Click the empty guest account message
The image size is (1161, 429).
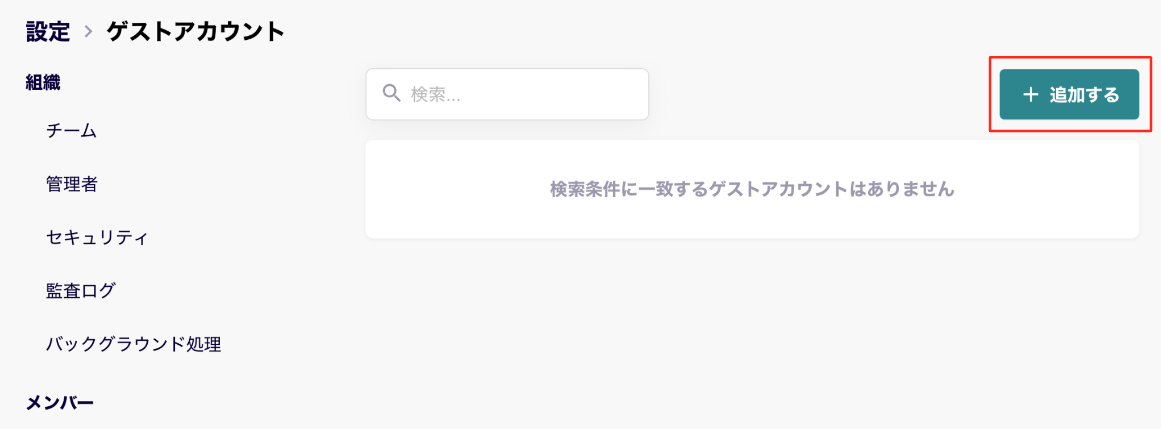(x=752, y=189)
